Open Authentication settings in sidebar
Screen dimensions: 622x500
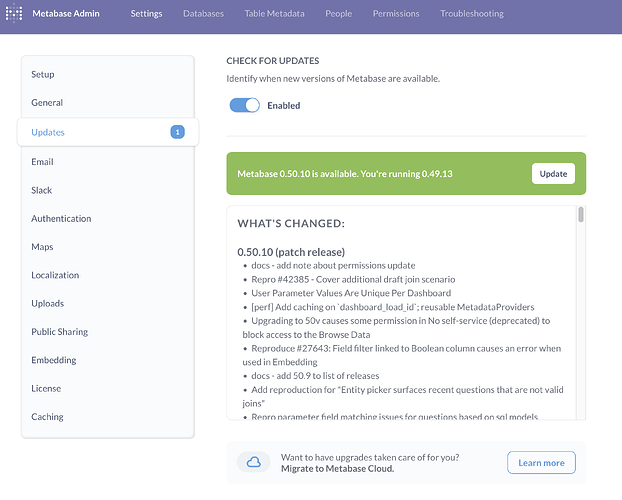(108, 219)
